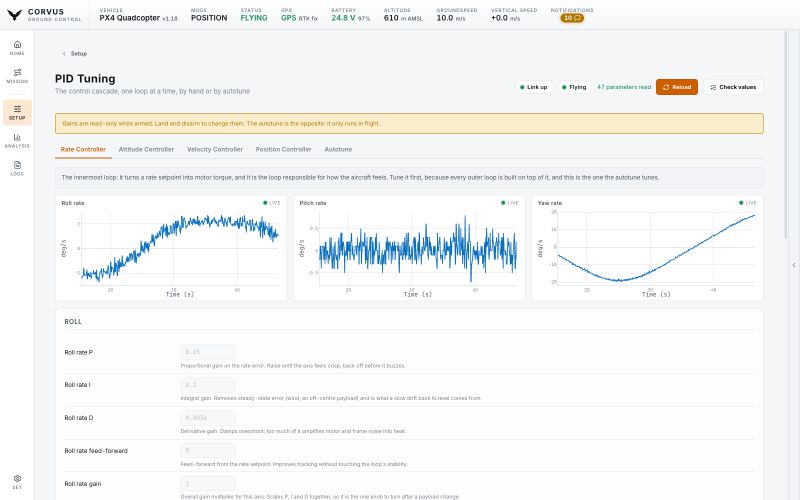The height and width of the screenshot is (500, 800).
Task: Click the battery reading '24.8 V'
Action: click(343, 18)
